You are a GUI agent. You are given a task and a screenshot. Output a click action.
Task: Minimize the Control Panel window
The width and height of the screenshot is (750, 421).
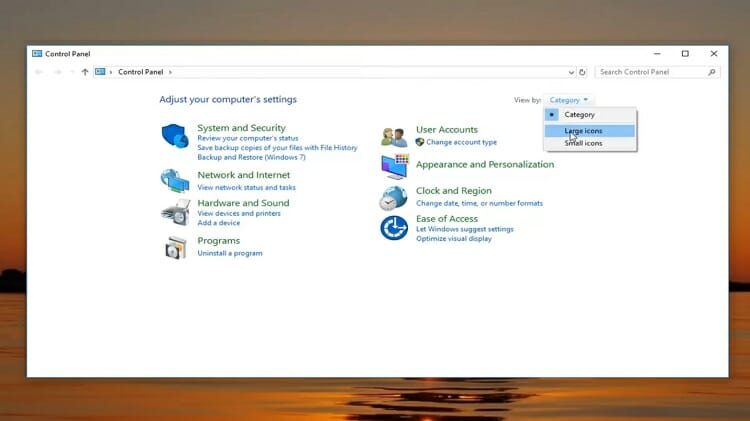[x=657, y=54]
